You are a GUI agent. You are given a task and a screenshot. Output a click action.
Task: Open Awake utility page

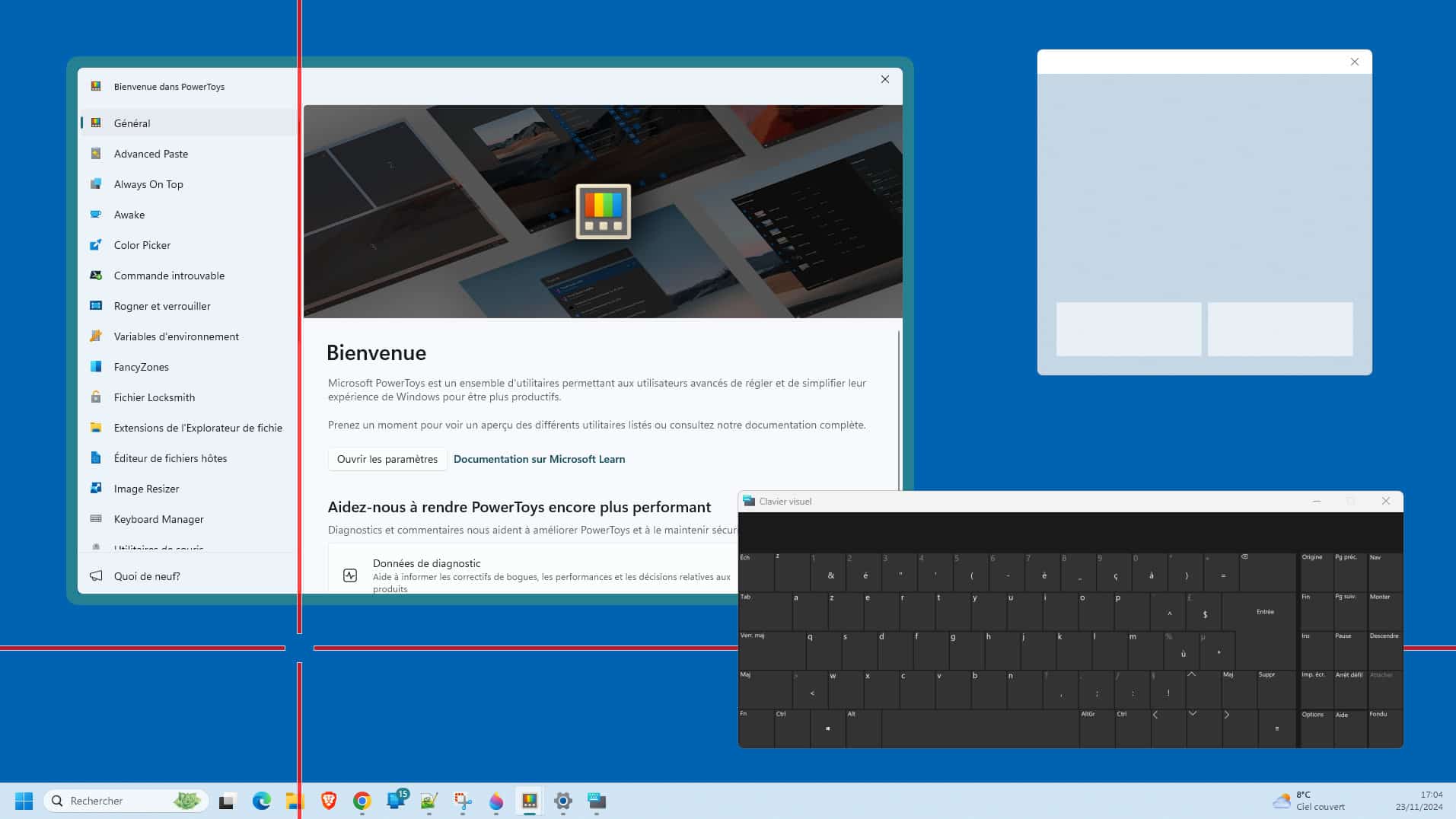tap(187, 214)
